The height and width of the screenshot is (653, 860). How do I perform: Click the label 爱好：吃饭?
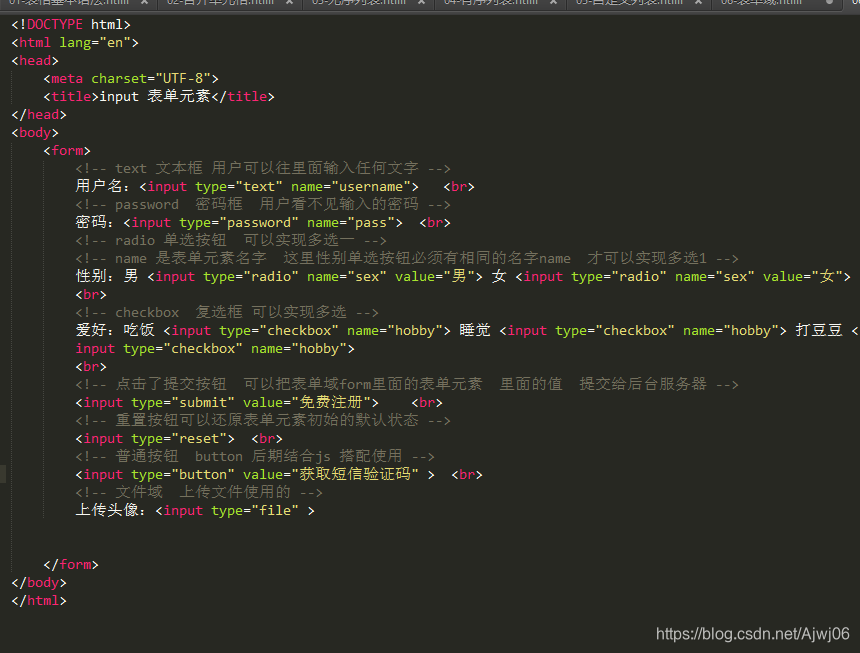(x=115, y=331)
